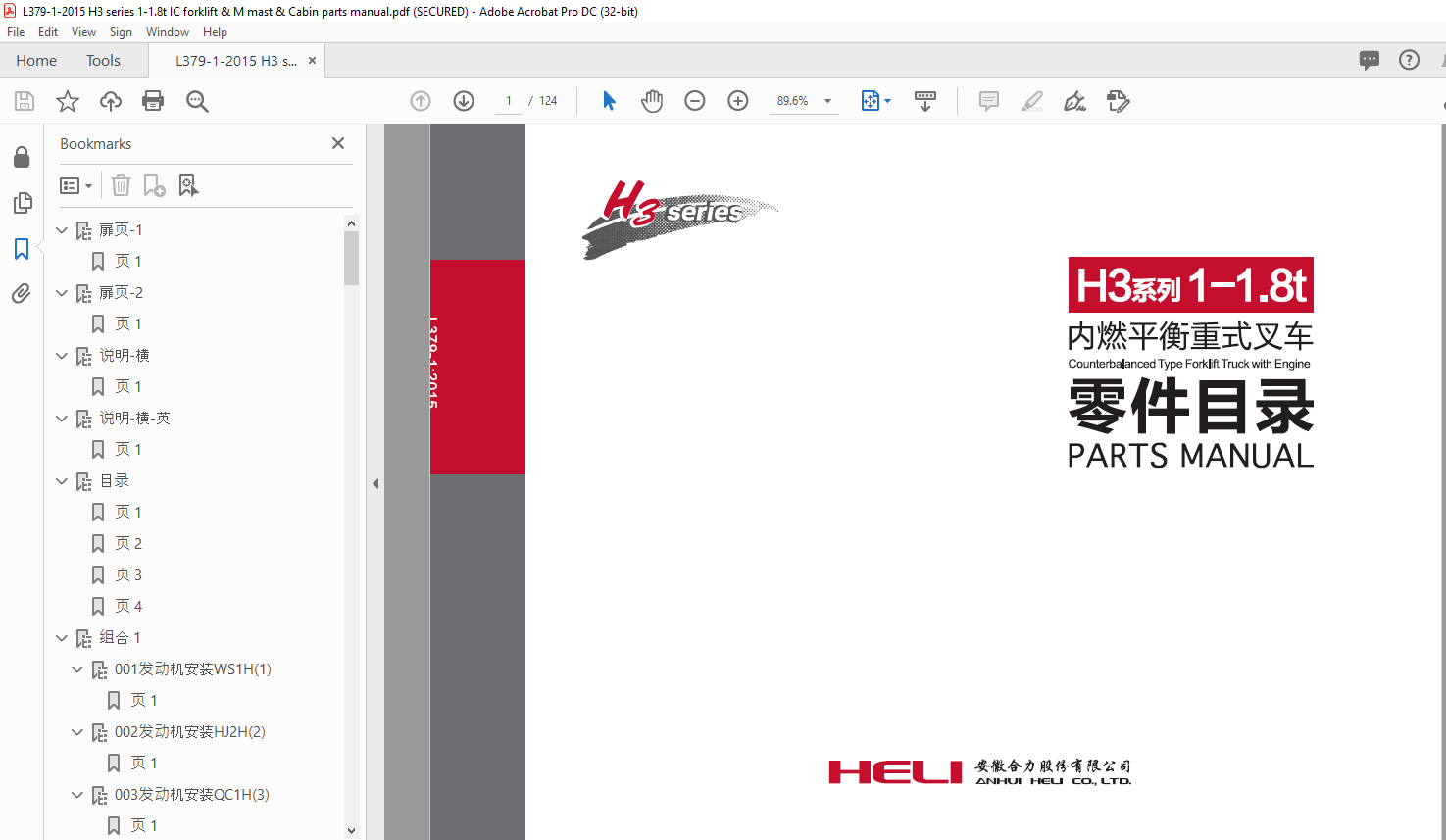
Task: Open the Attachments paperclip panel
Action: point(22,293)
